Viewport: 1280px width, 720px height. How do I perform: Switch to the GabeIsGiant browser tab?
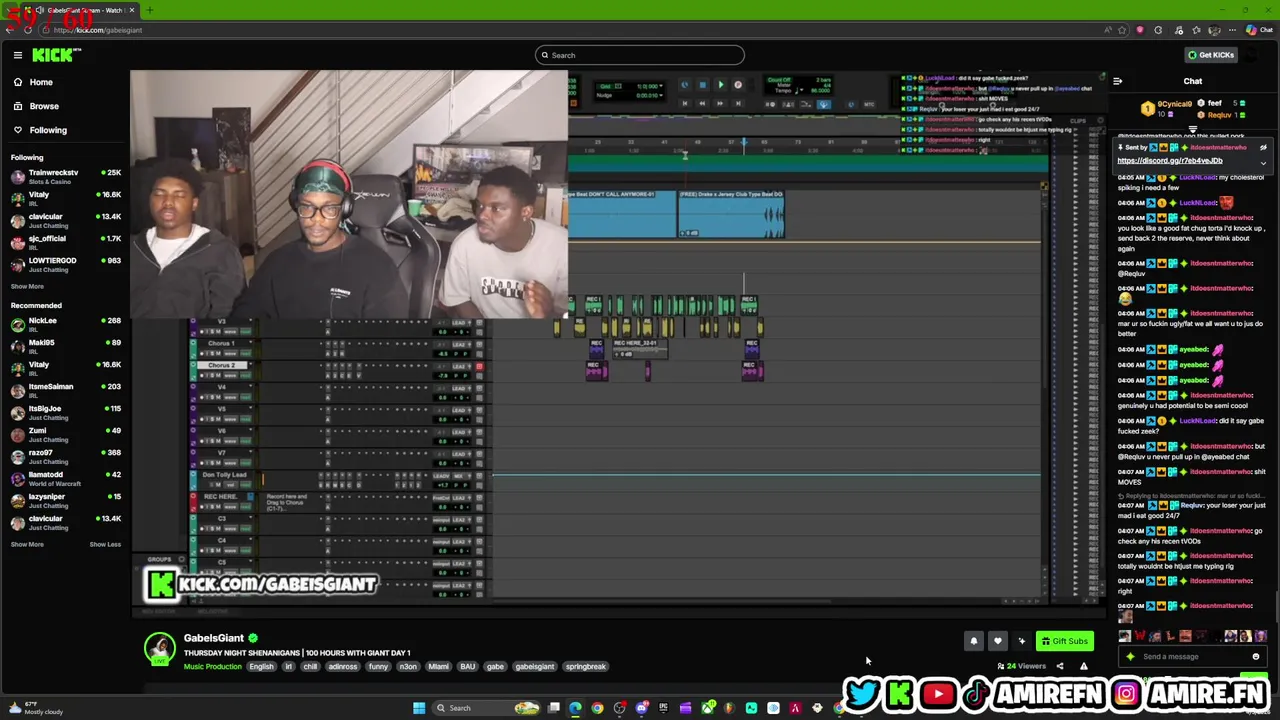[80, 10]
